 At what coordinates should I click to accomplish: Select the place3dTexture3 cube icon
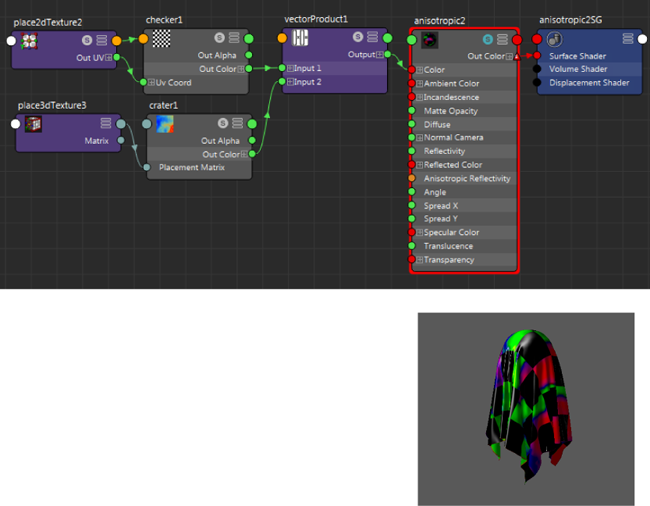[33, 124]
